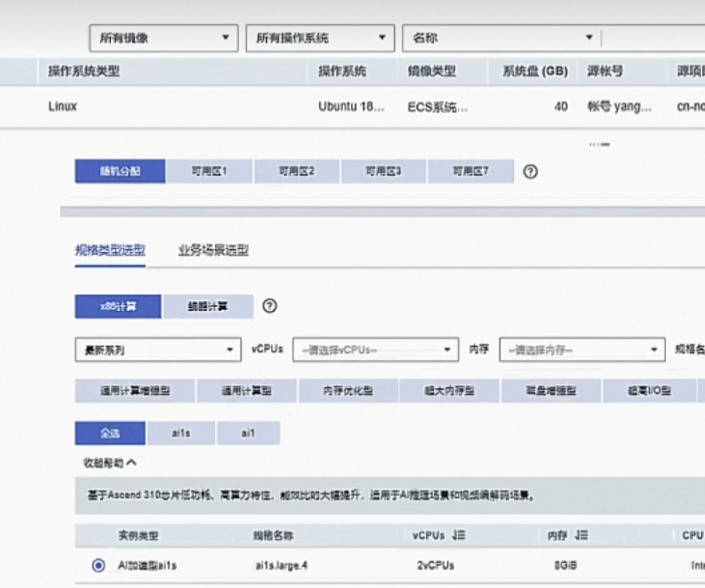Click the search box beside 名称 dropdown
The height and width of the screenshot is (588, 705).
pos(653,38)
